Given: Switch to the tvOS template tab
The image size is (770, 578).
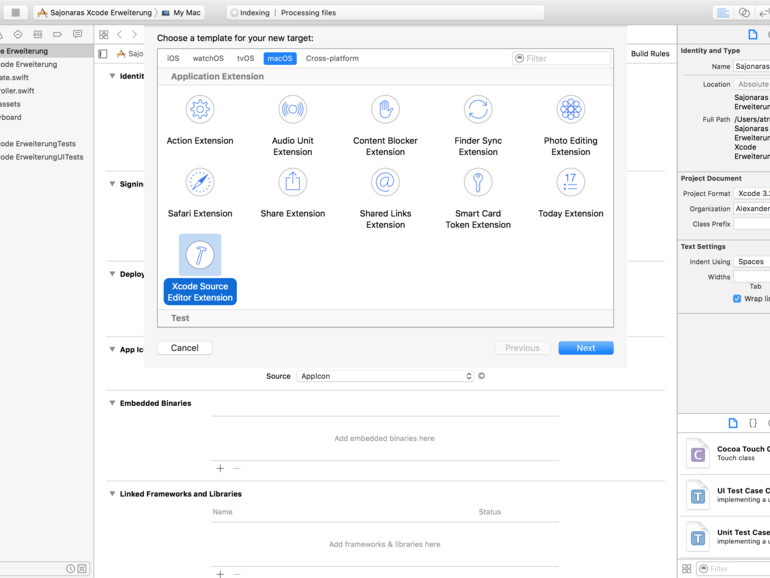Looking at the screenshot, I should [246, 58].
